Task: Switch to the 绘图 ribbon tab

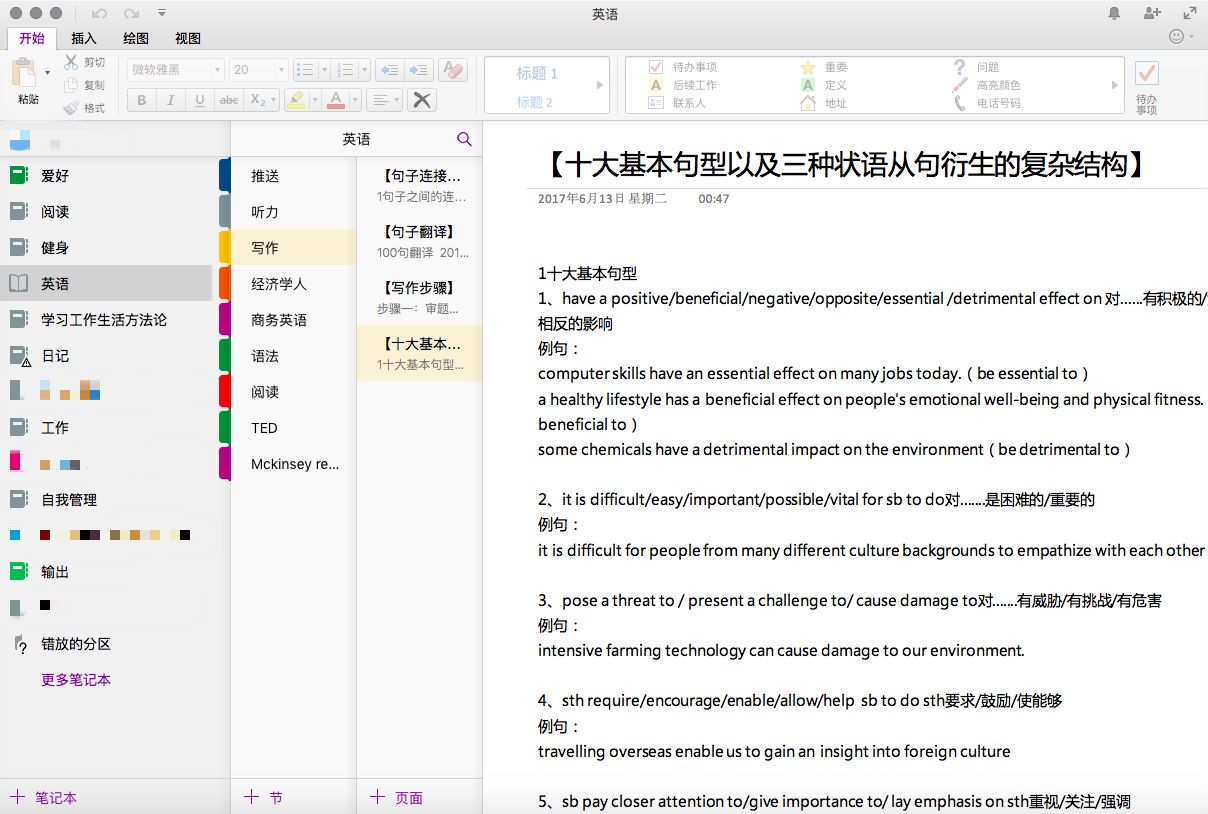Action: [x=136, y=38]
